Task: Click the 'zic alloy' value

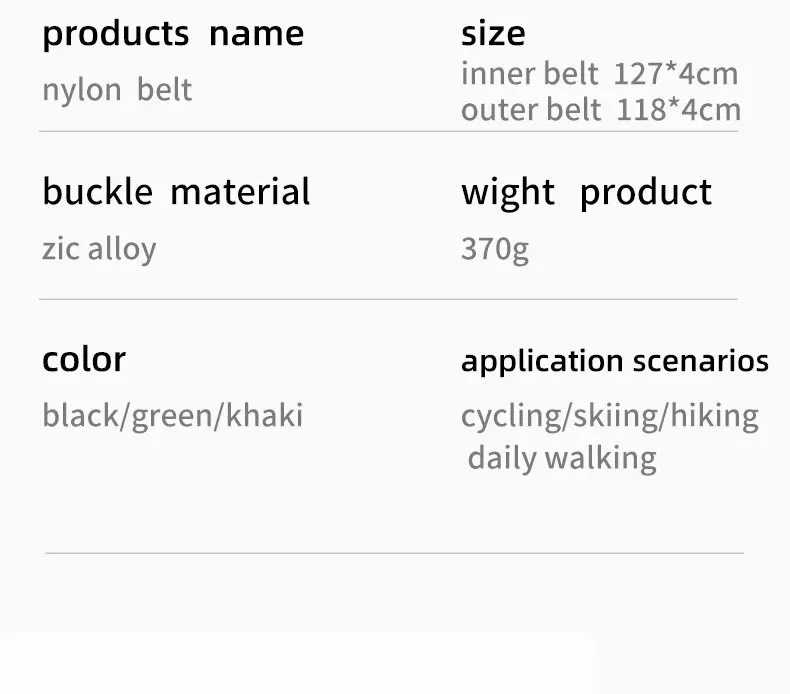Action: (99, 248)
